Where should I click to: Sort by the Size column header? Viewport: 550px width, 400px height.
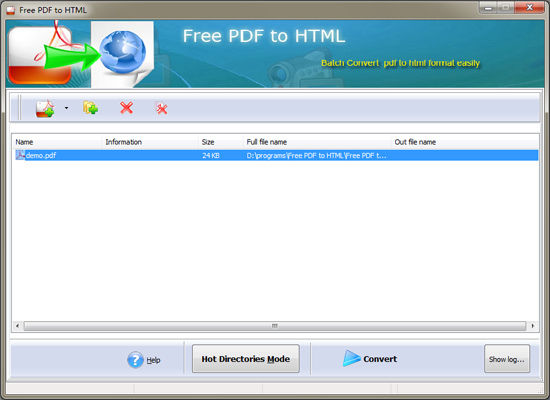pos(208,142)
